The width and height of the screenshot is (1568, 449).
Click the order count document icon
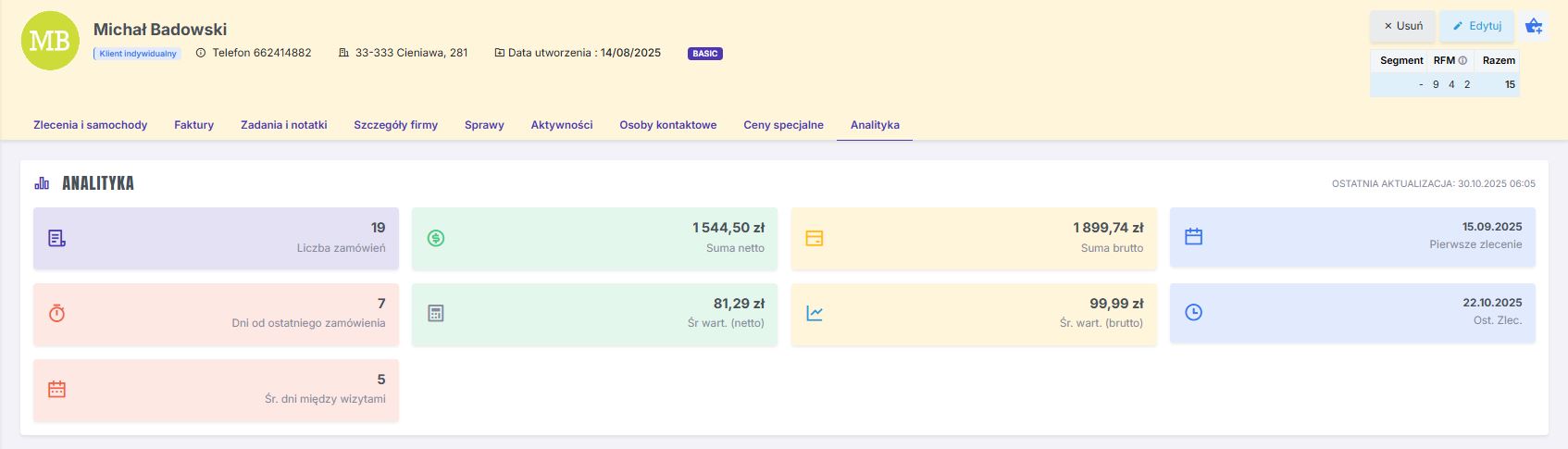tap(56, 238)
